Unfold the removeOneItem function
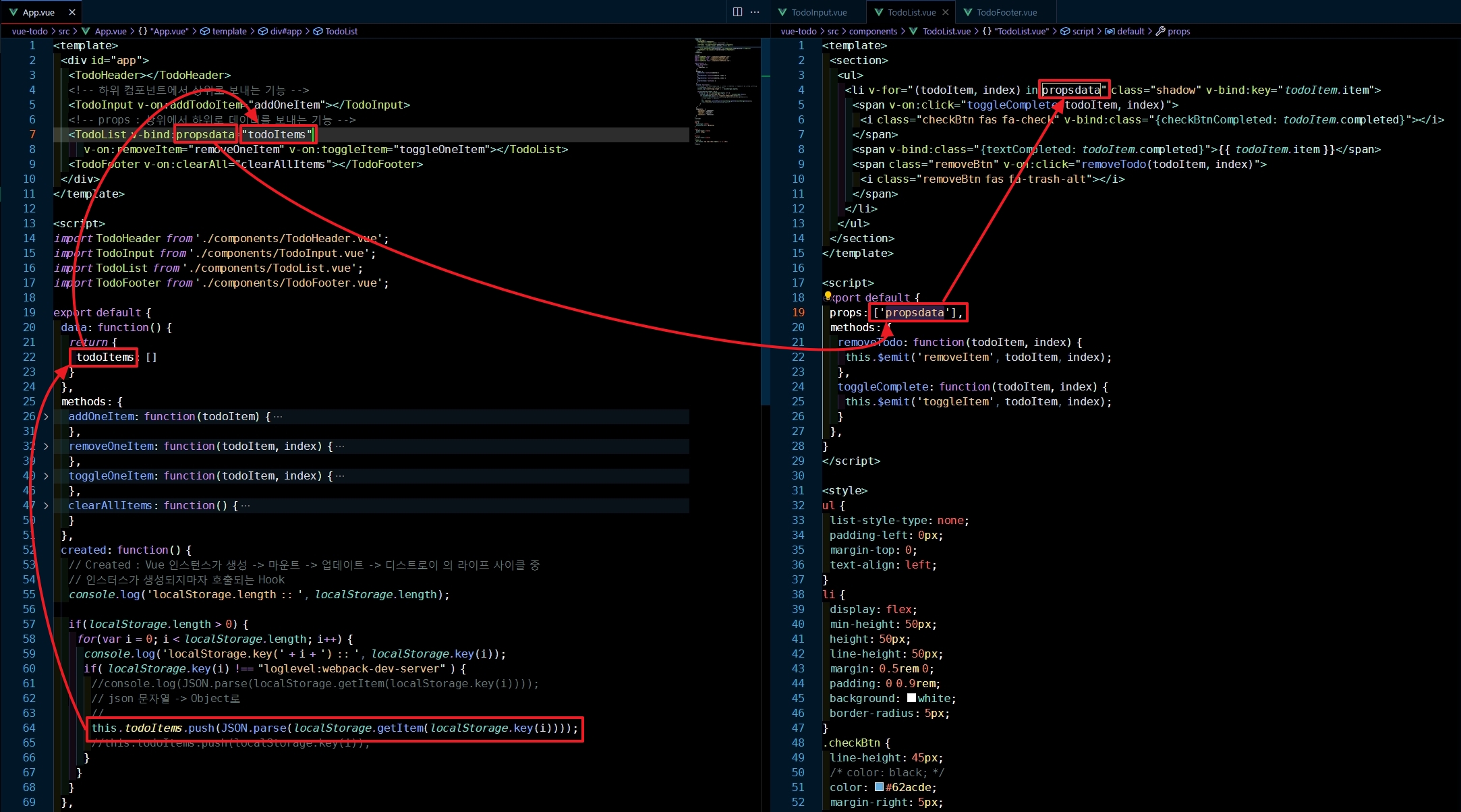 (46, 446)
